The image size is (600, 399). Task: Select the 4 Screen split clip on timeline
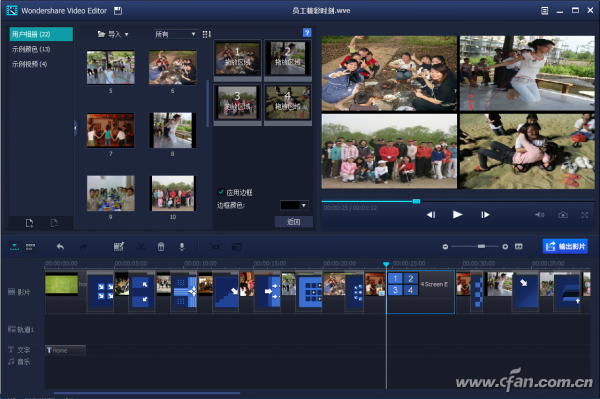421,292
